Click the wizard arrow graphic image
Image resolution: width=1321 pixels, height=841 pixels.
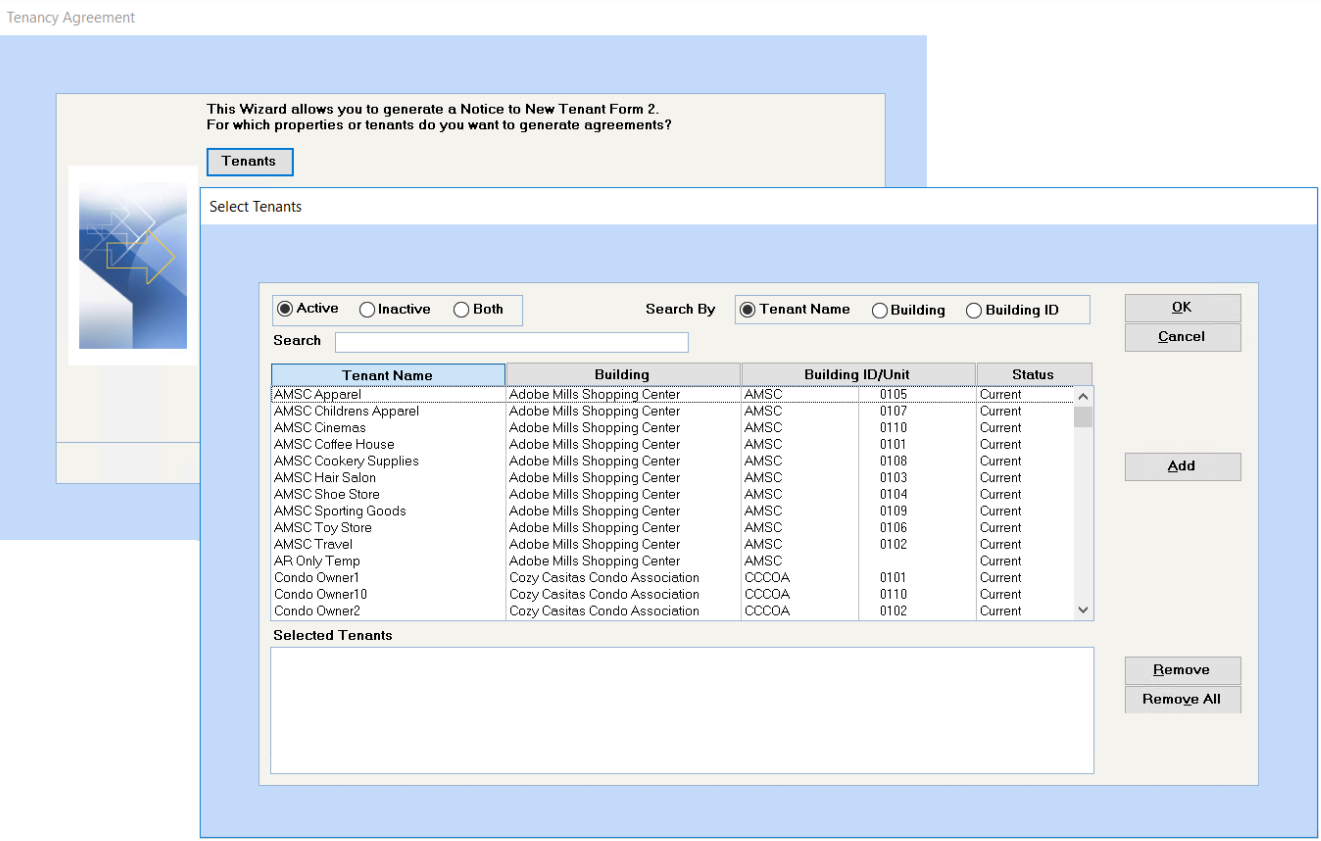click(x=133, y=265)
